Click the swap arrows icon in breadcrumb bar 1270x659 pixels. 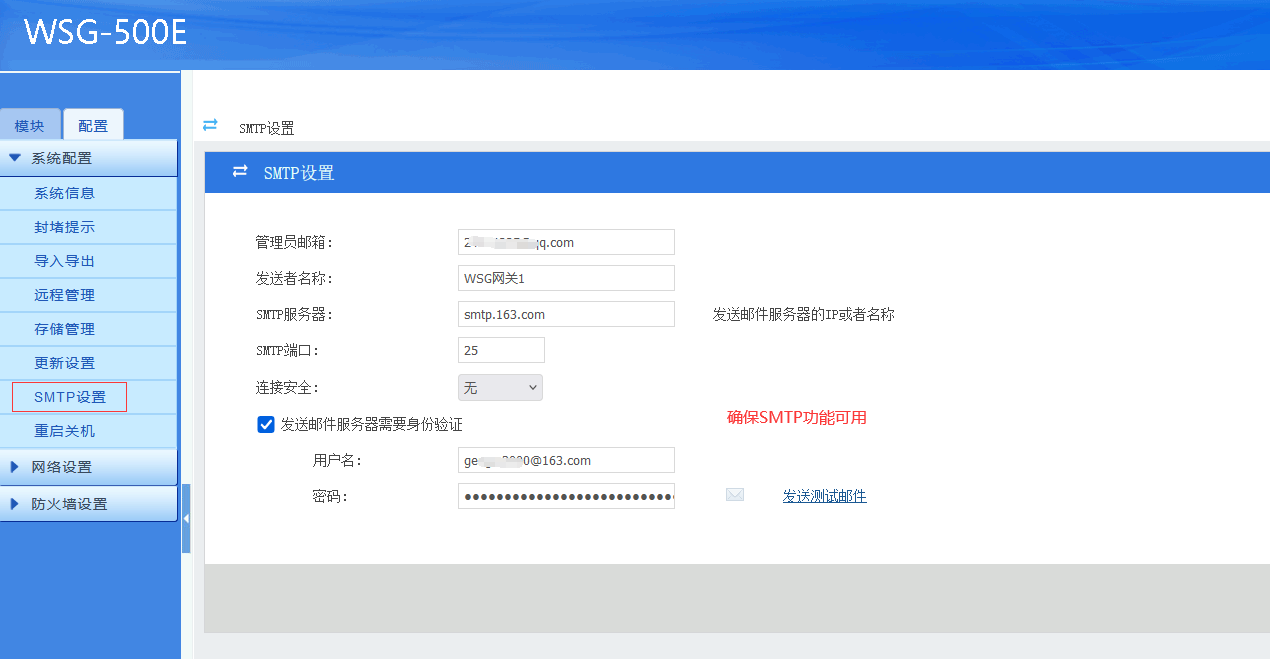pyautogui.click(x=210, y=125)
